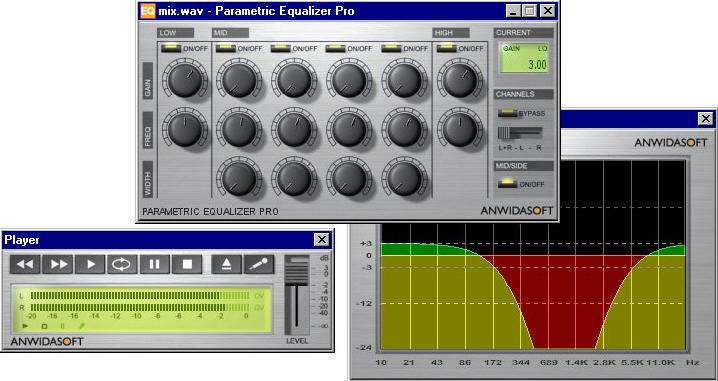Click the fourth MID band WIDTH knob
This screenshot has width=718, height=381.
[404, 179]
